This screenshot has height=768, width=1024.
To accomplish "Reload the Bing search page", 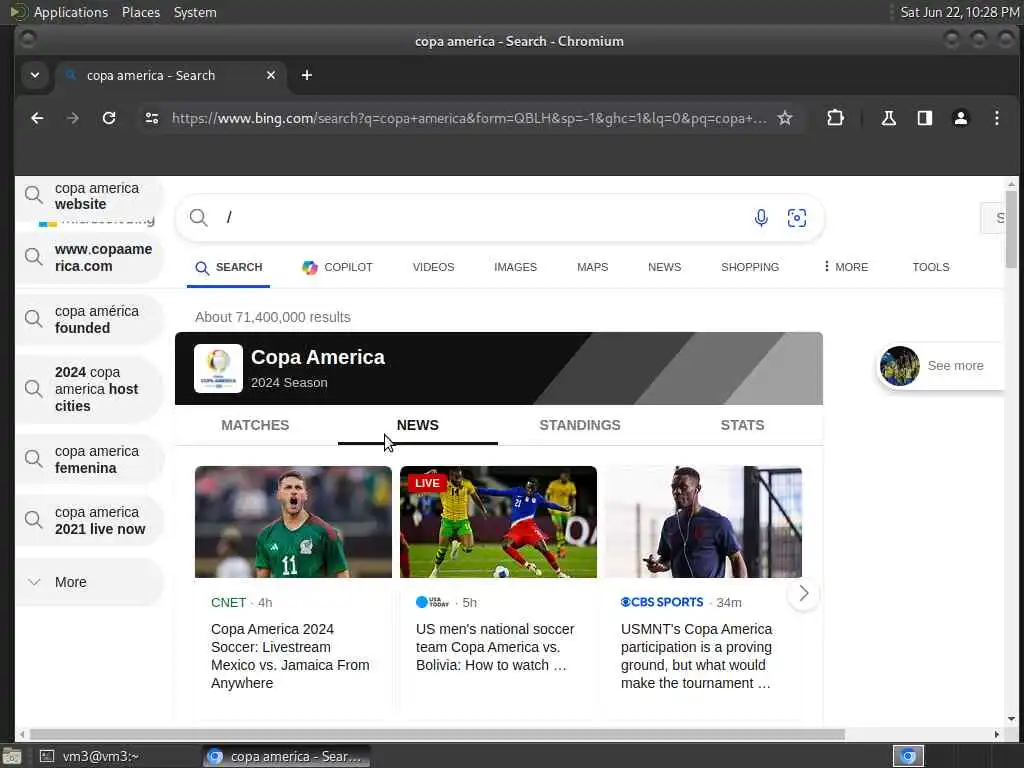I will point(109,118).
